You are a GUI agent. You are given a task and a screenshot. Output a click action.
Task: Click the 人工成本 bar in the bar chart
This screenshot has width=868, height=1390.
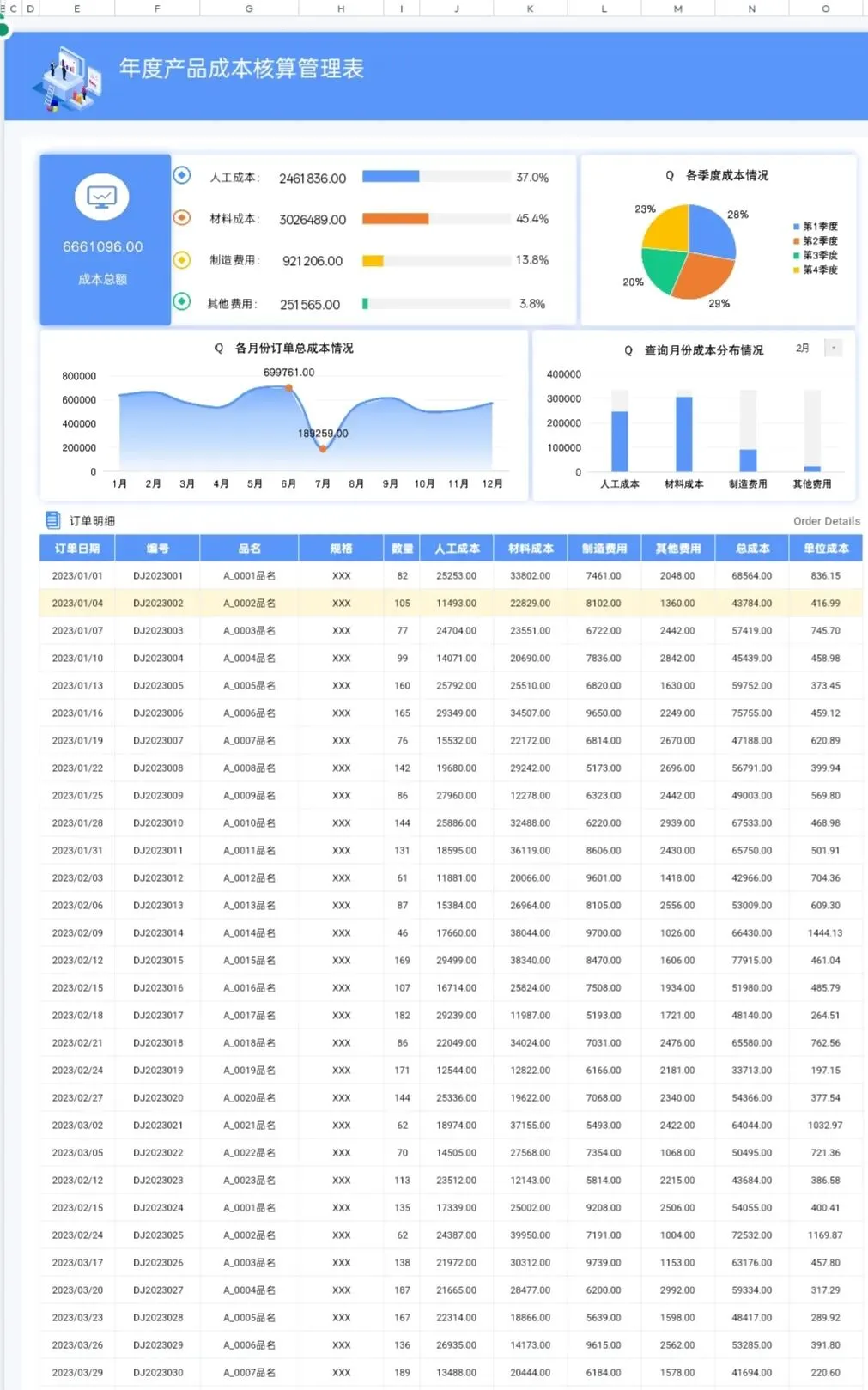pyautogui.click(x=619, y=441)
